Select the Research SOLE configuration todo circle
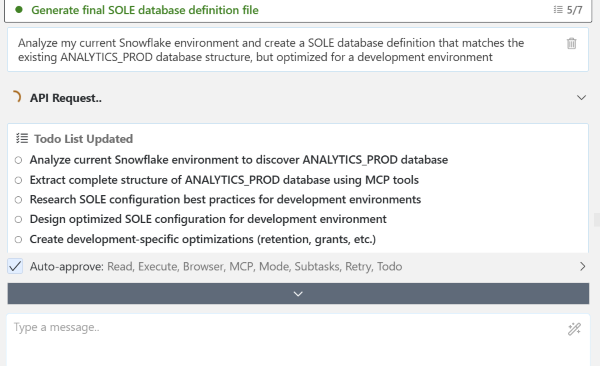Viewport: 600px width, 366px height. coord(18,200)
